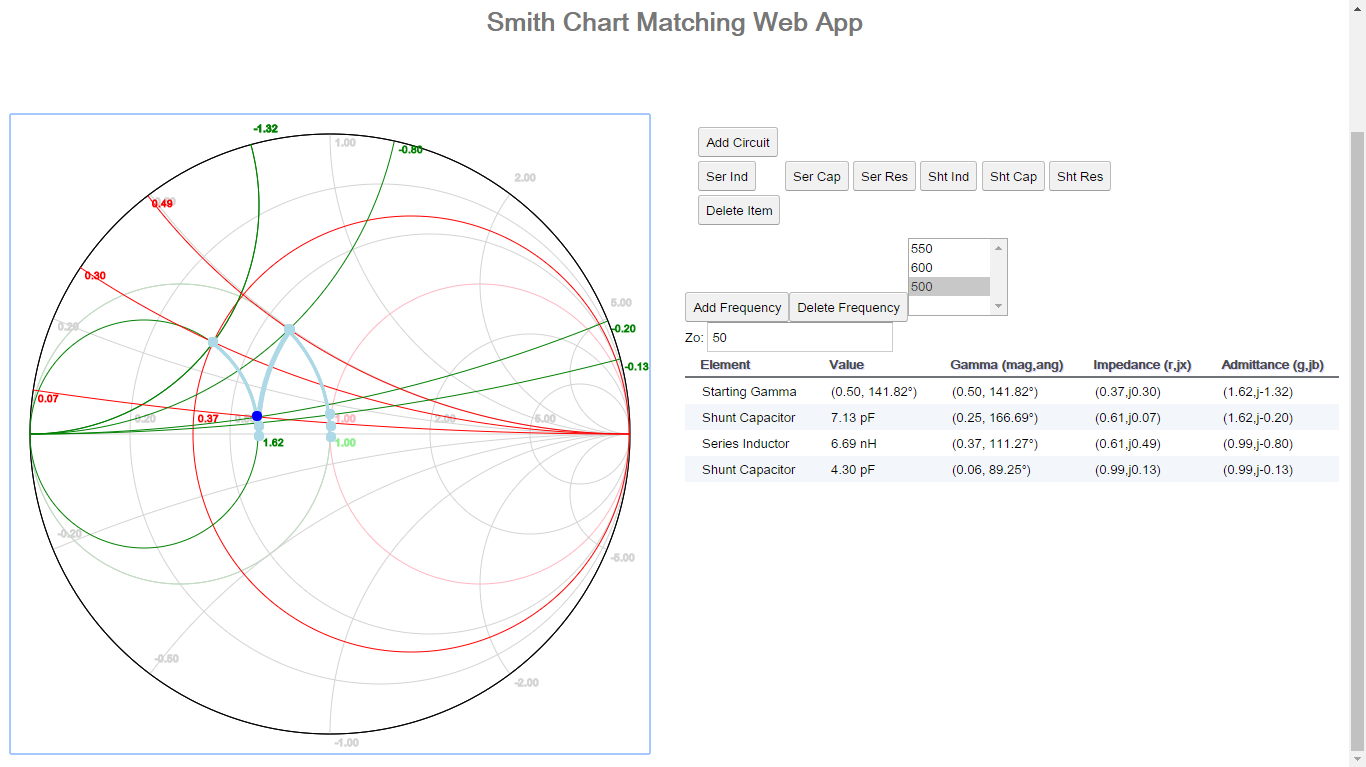Click admittance cell (0.99,j-0.80)
This screenshot has width=1366, height=767.
click(1258, 444)
